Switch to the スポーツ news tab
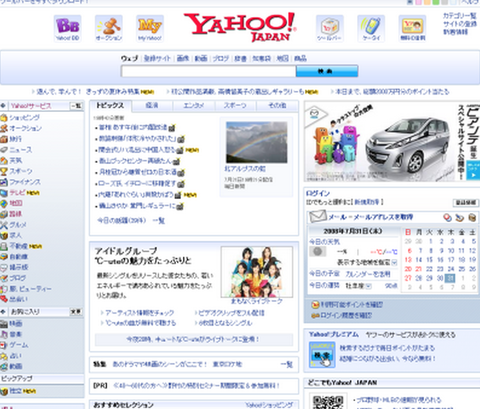Viewport: 480px width, 409px height. pyautogui.click(x=235, y=106)
